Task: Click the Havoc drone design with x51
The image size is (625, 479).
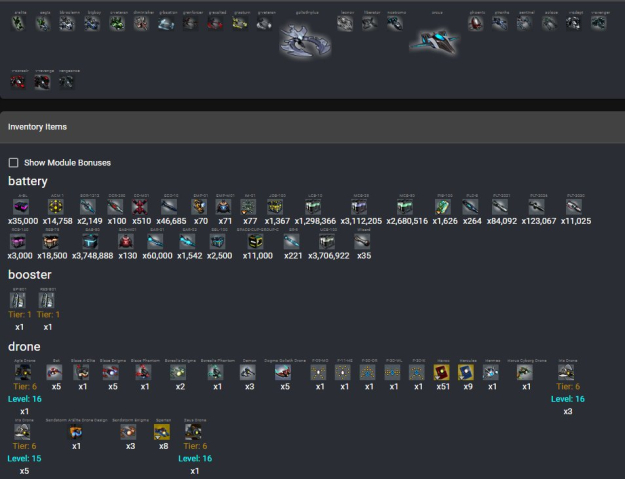Action: pyautogui.click(x=443, y=371)
